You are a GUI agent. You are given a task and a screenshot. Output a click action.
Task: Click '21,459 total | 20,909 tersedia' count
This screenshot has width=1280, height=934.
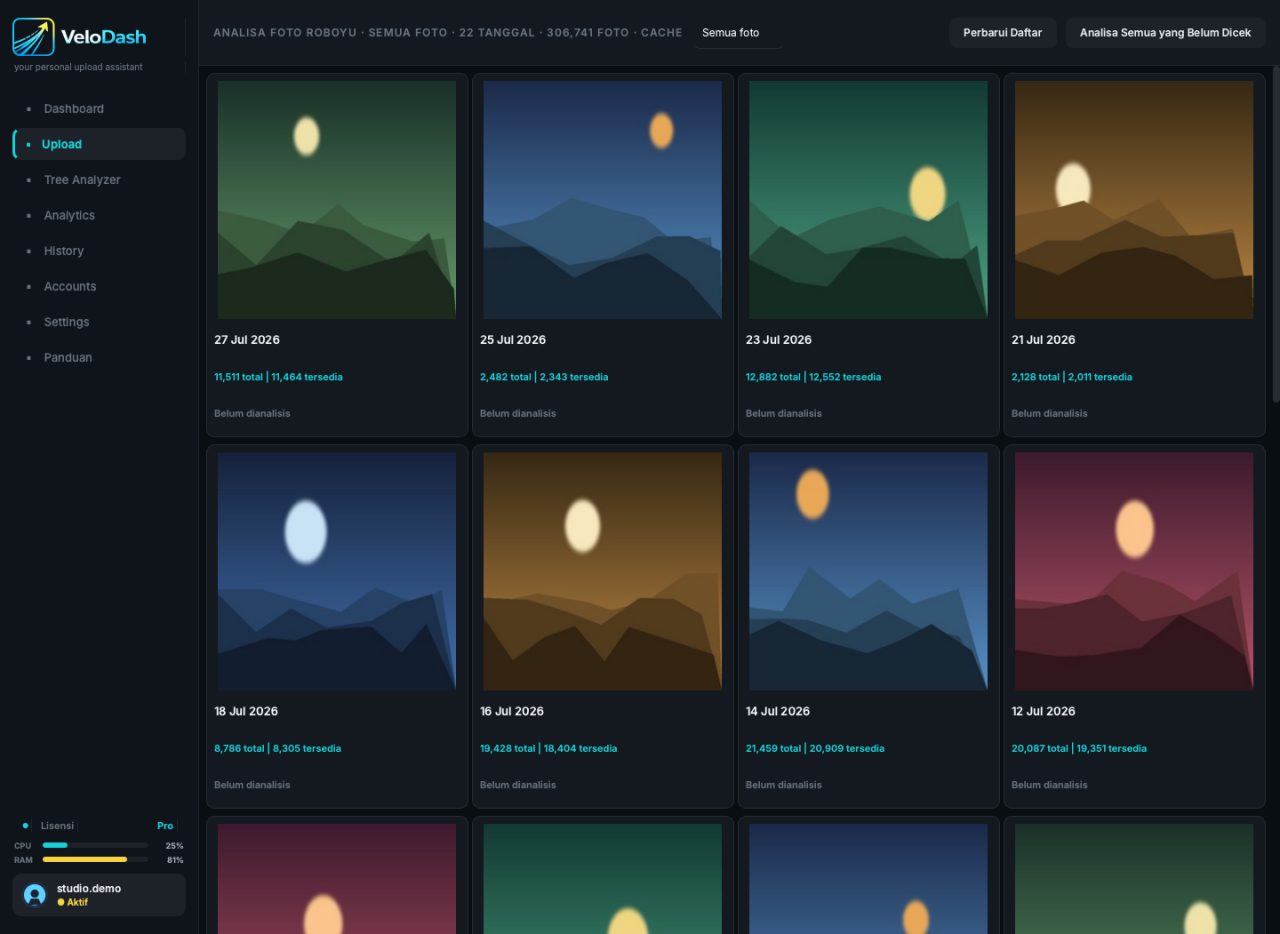(x=815, y=748)
